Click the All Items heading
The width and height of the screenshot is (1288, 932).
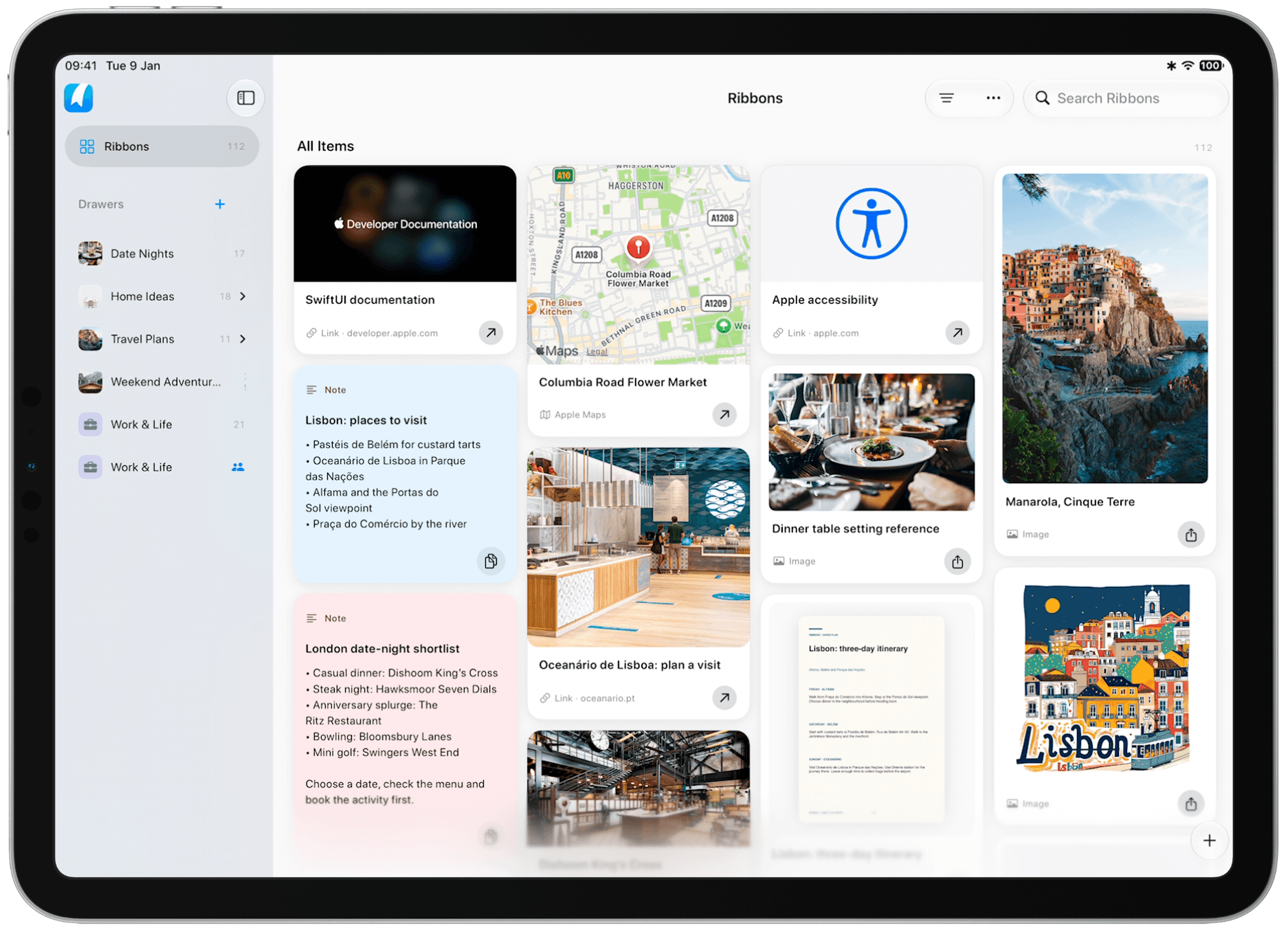point(325,146)
